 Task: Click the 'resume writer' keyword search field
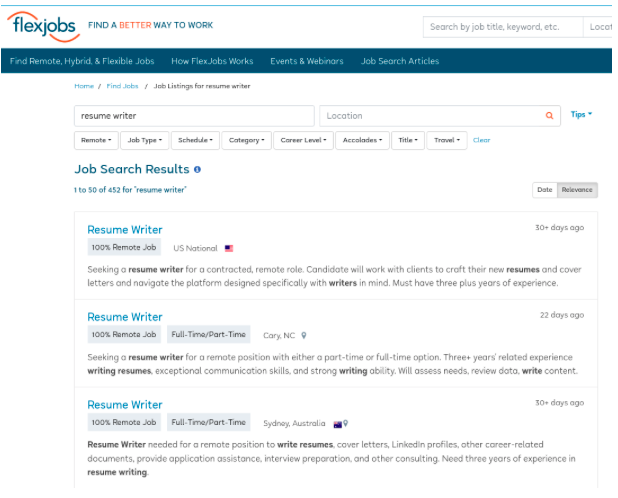pos(194,116)
